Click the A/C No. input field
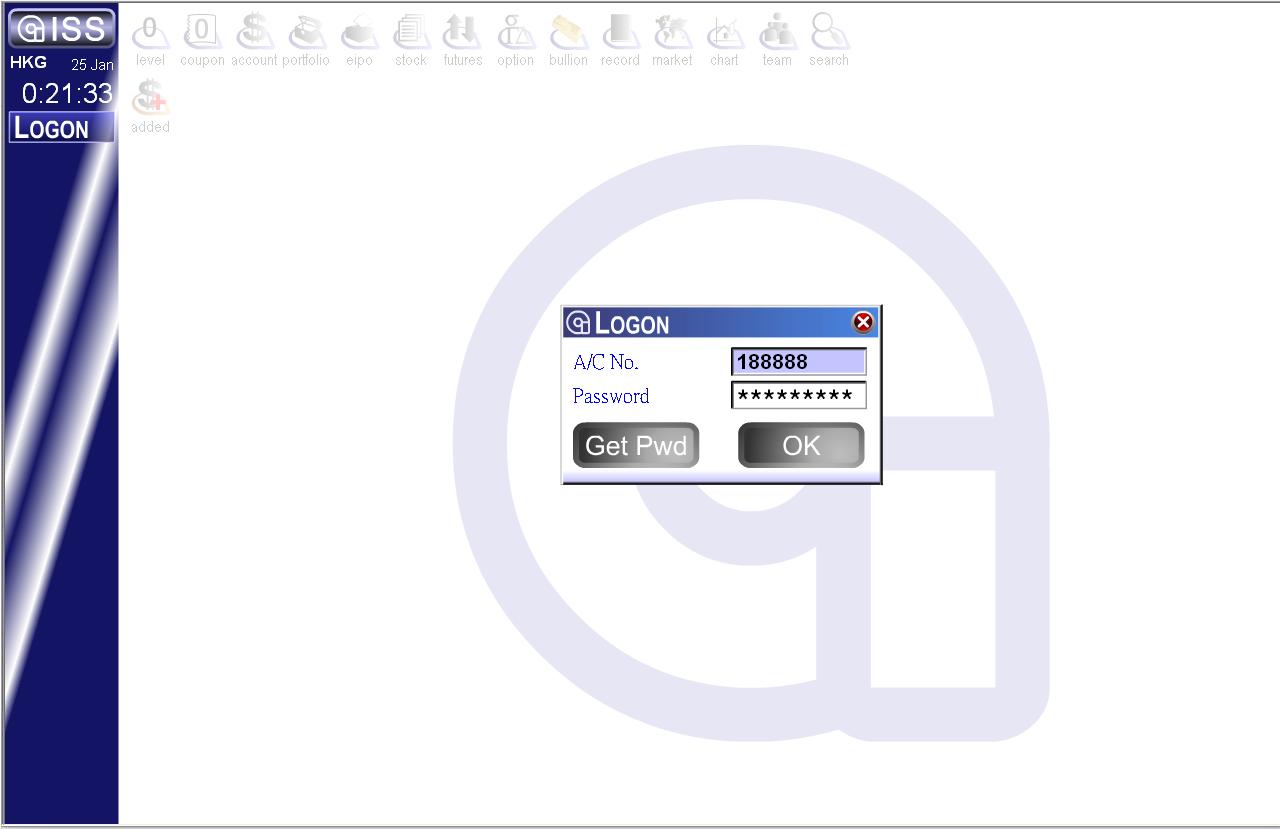 pos(798,362)
